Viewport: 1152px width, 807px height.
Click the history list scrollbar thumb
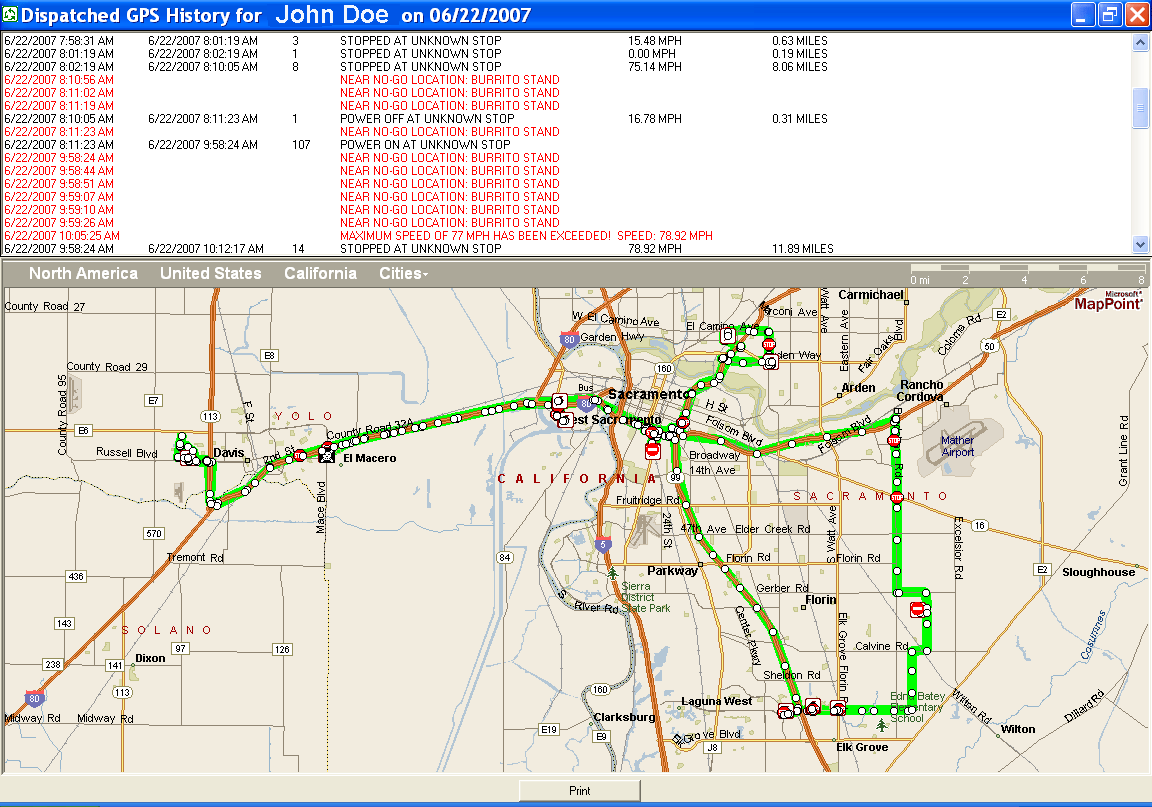[1140, 107]
